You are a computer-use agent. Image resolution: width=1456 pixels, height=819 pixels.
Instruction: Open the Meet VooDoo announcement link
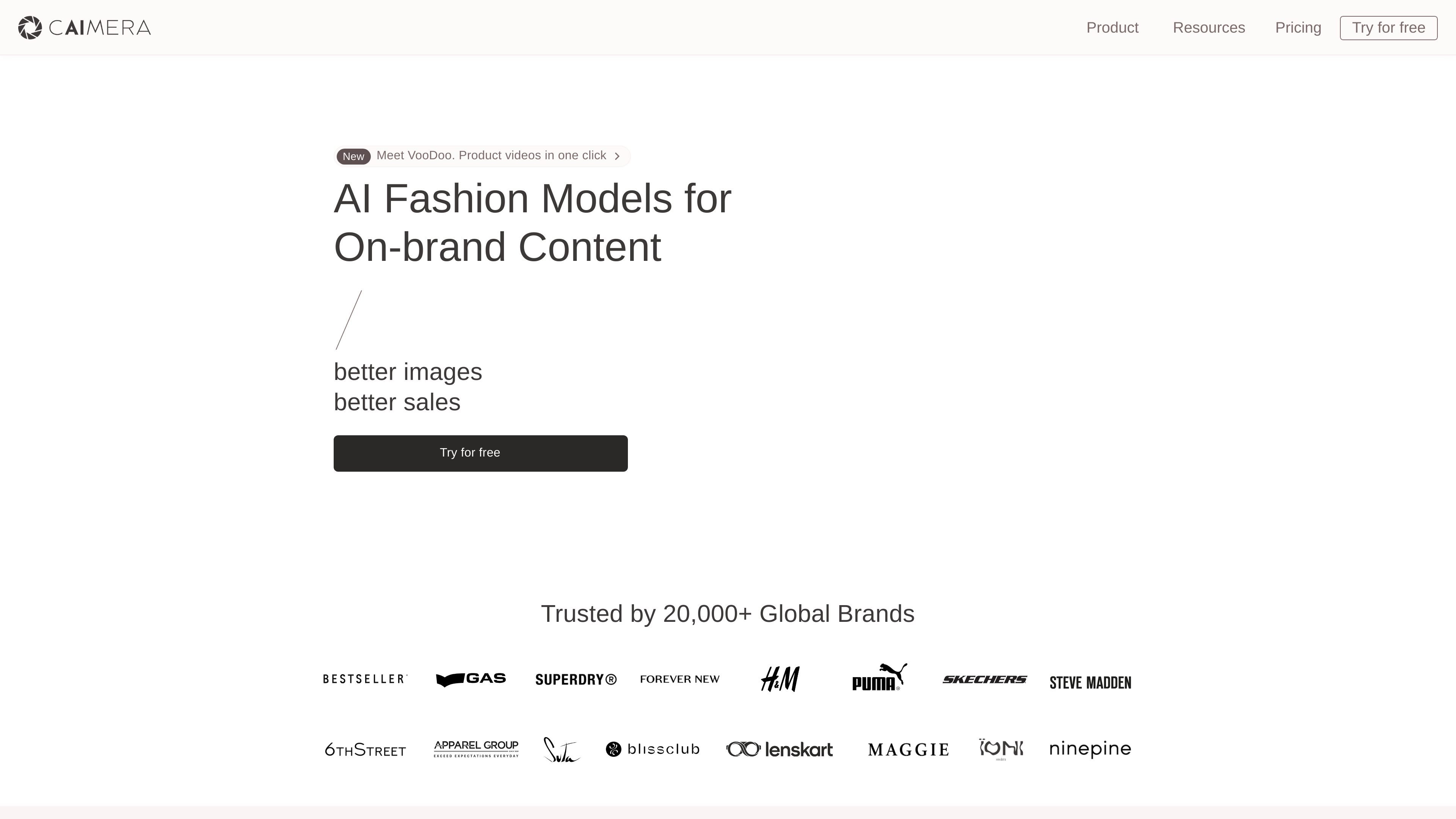pyautogui.click(x=482, y=156)
